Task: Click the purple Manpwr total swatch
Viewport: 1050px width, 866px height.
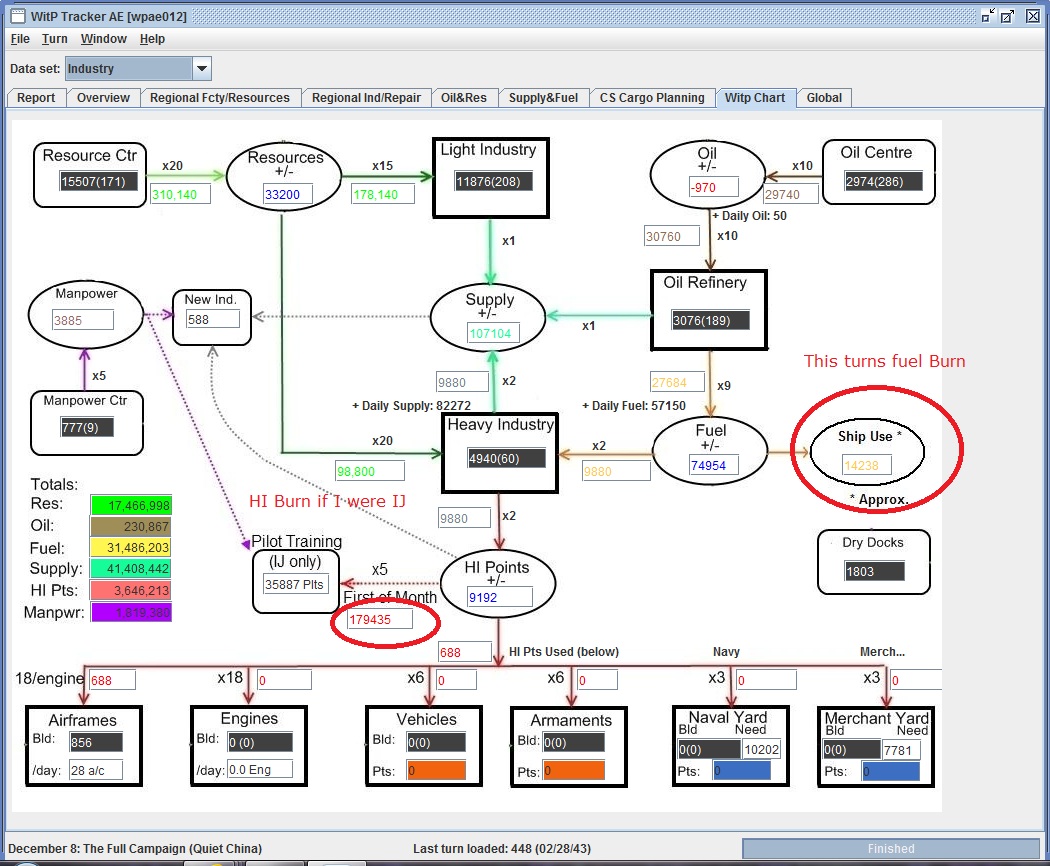Action: pyautogui.click(x=131, y=612)
